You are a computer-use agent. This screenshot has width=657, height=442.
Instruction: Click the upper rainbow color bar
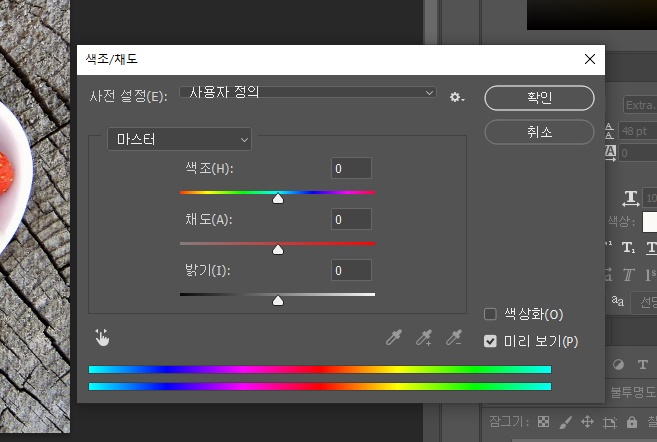click(320, 370)
